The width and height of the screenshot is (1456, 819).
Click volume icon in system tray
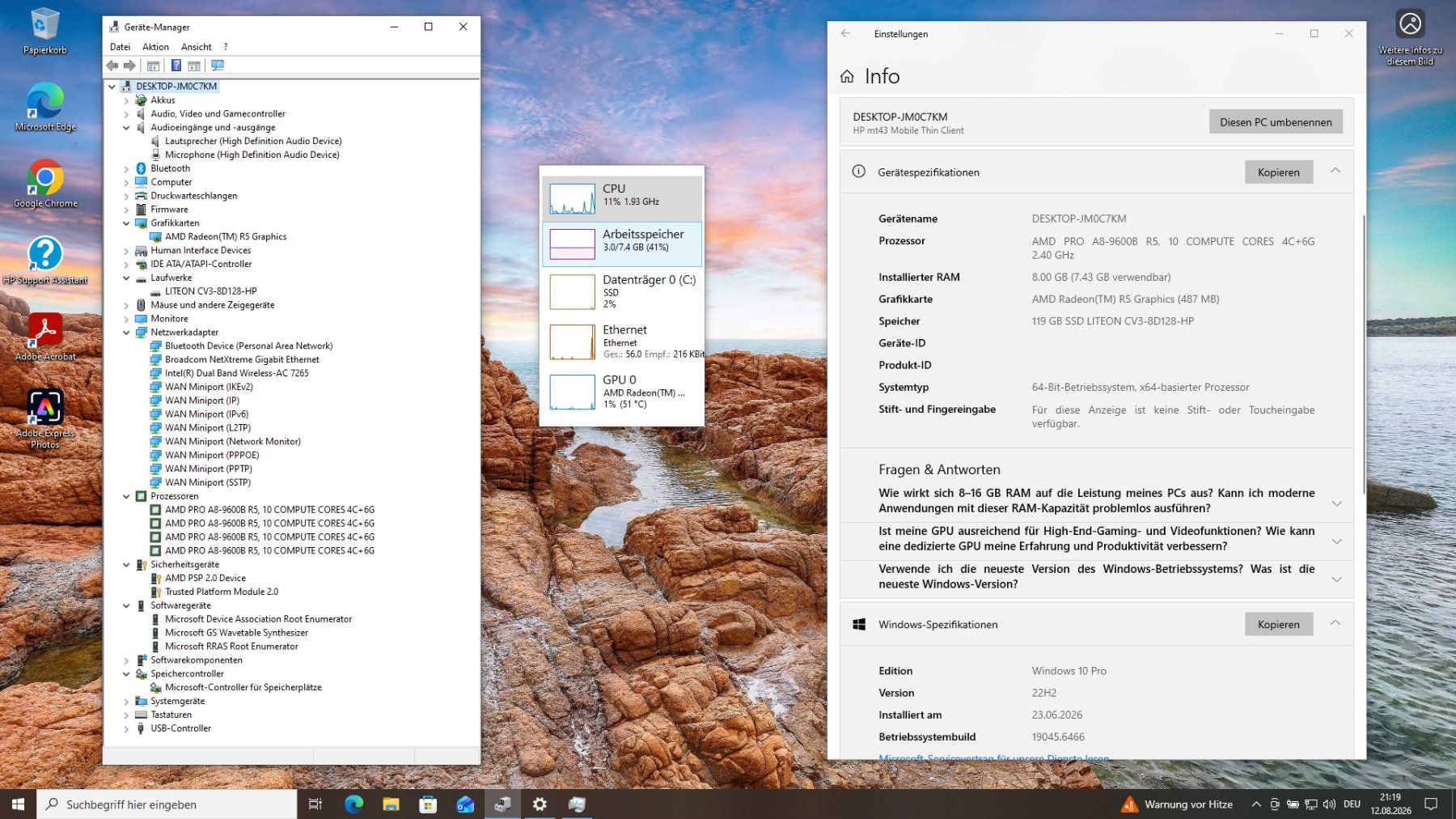pyautogui.click(x=1329, y=804)
